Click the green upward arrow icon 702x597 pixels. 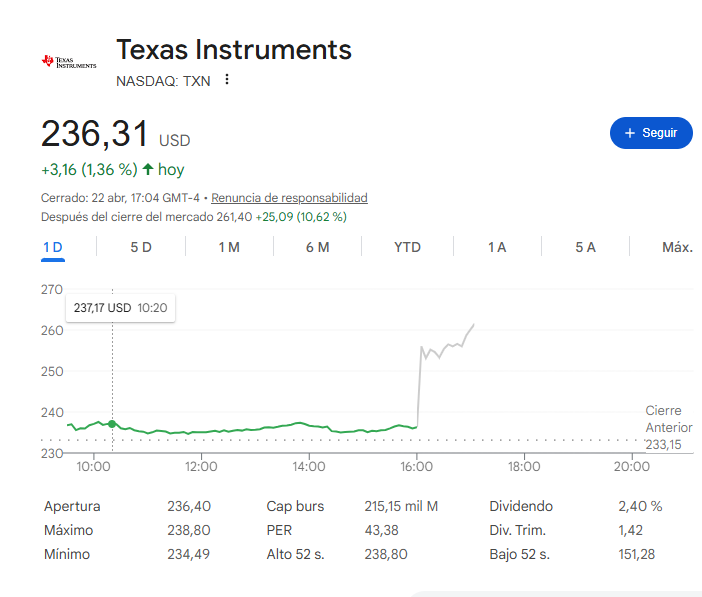148,169
